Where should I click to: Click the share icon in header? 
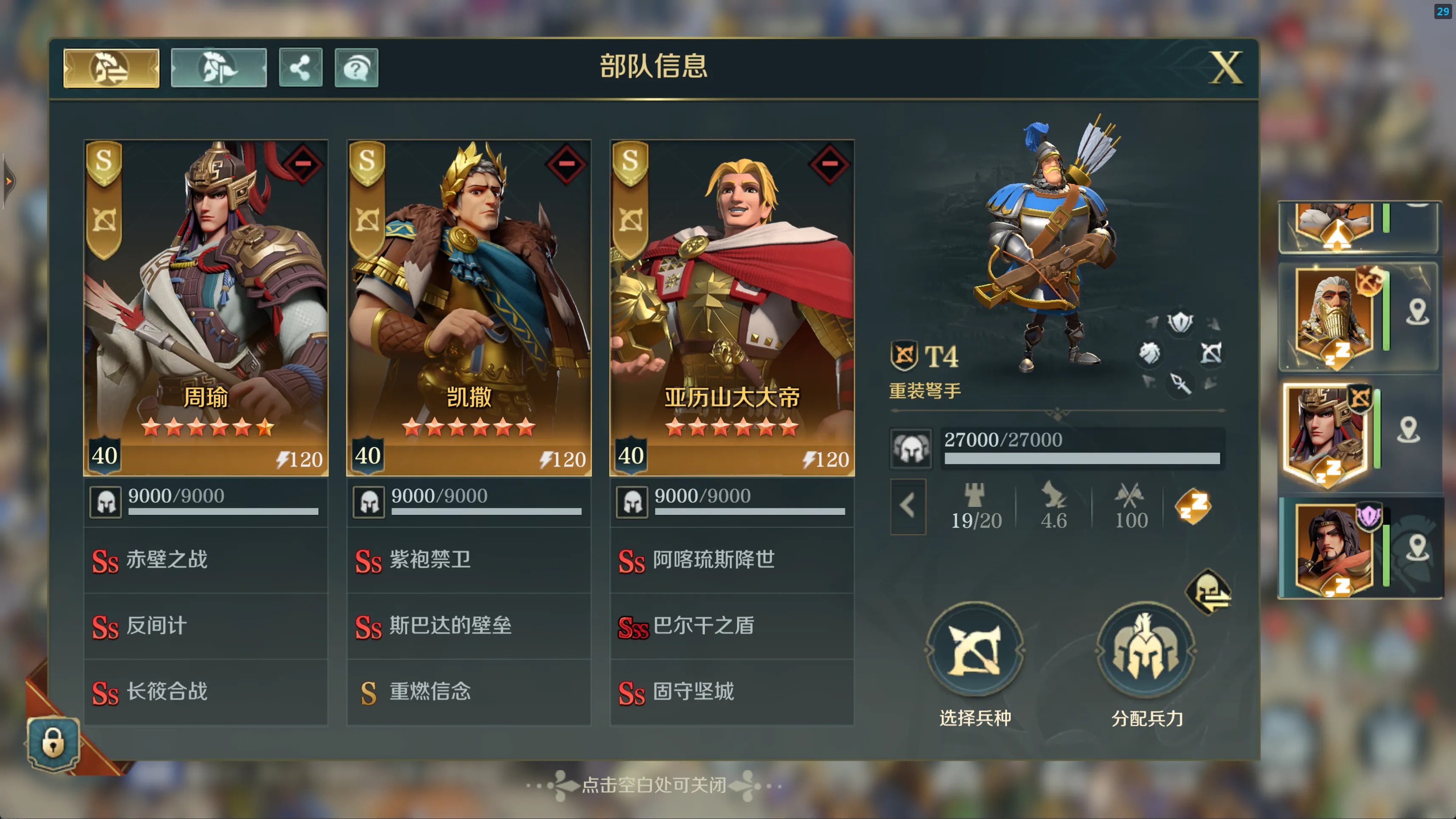tap(301, 68)
